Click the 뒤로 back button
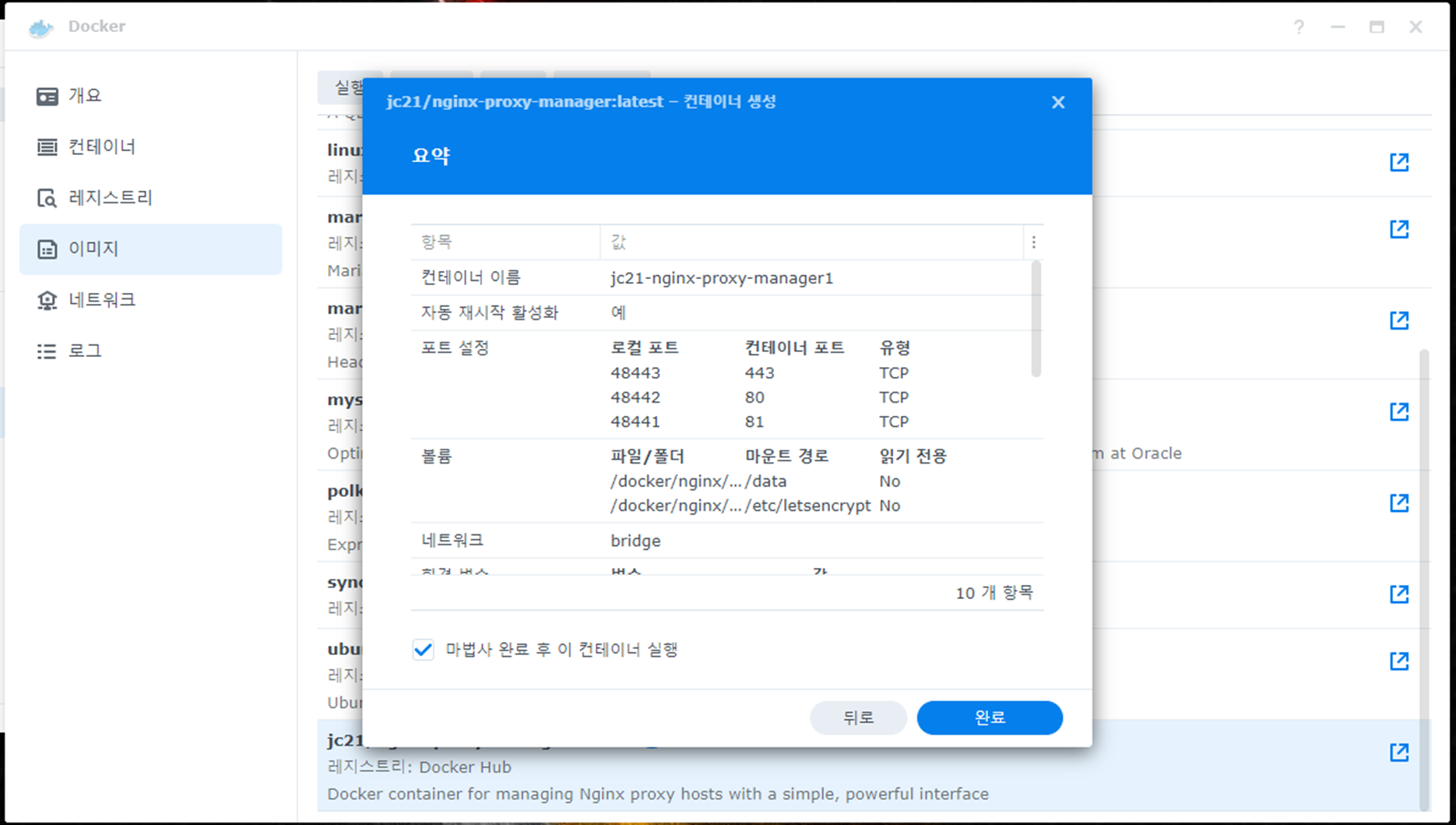The height and width of the screenshot is (825, 1456). 858,717
